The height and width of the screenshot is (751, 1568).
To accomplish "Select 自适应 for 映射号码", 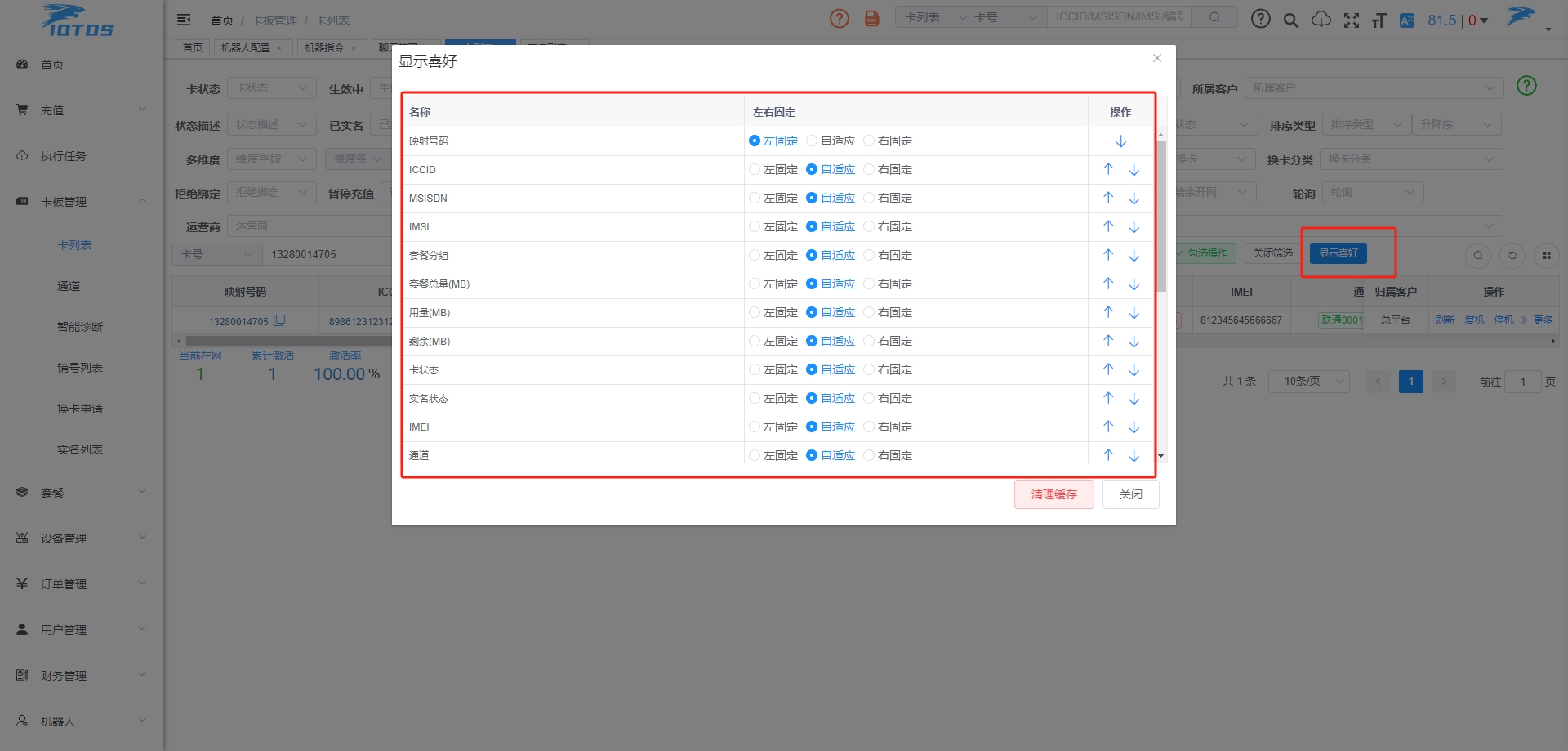I will pos(831,141).
